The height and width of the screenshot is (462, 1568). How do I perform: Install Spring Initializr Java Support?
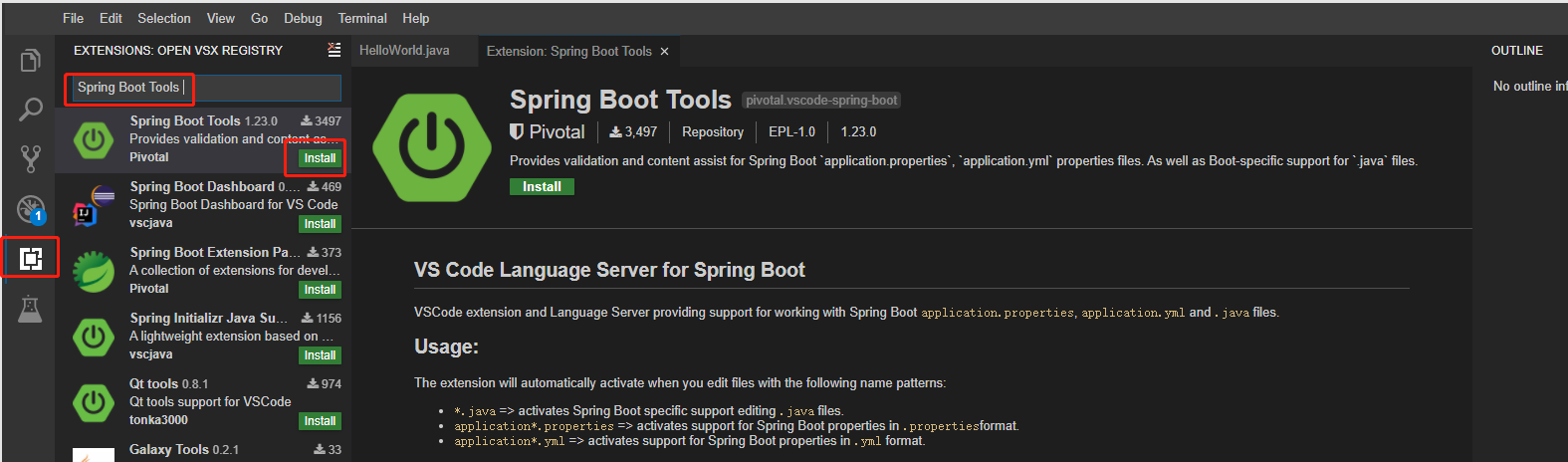[320, 355]
